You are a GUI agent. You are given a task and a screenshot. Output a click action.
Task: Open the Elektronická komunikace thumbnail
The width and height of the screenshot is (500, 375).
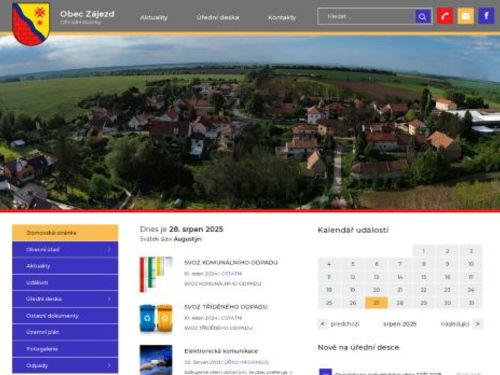(x=156, y=360)
